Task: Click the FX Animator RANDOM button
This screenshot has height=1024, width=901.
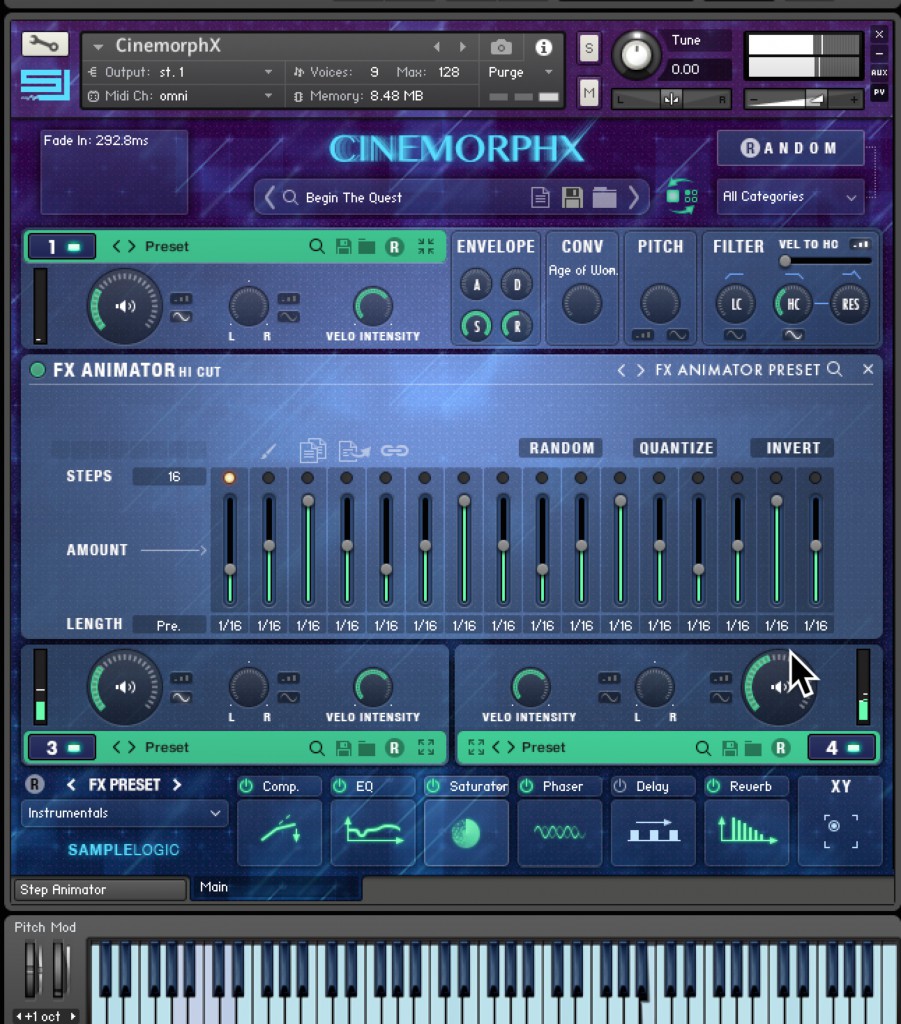Action: tap(561, 448)
